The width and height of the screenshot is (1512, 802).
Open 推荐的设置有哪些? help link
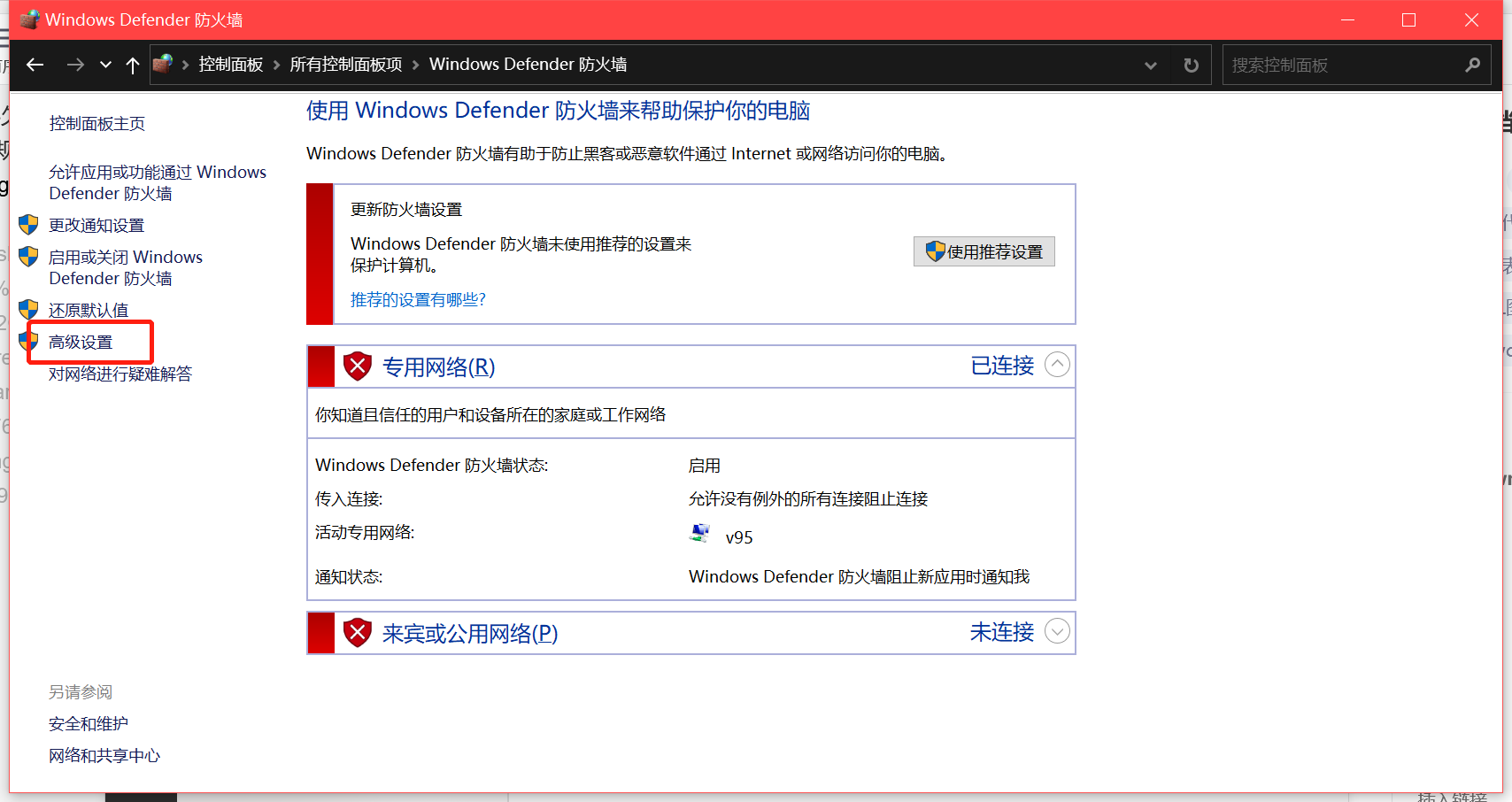tap(418, 300)
